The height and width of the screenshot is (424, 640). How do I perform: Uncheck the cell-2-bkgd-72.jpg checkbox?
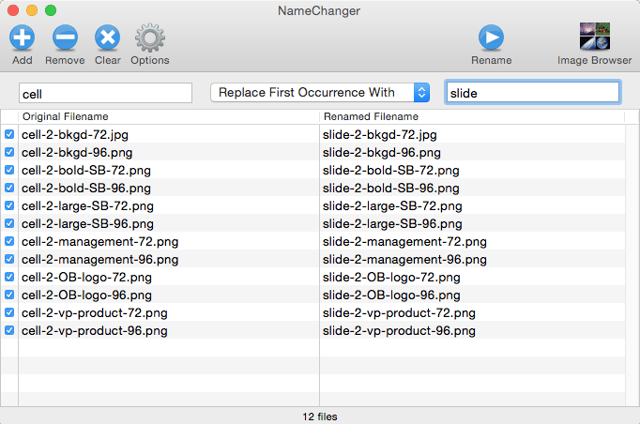point(9,134)
